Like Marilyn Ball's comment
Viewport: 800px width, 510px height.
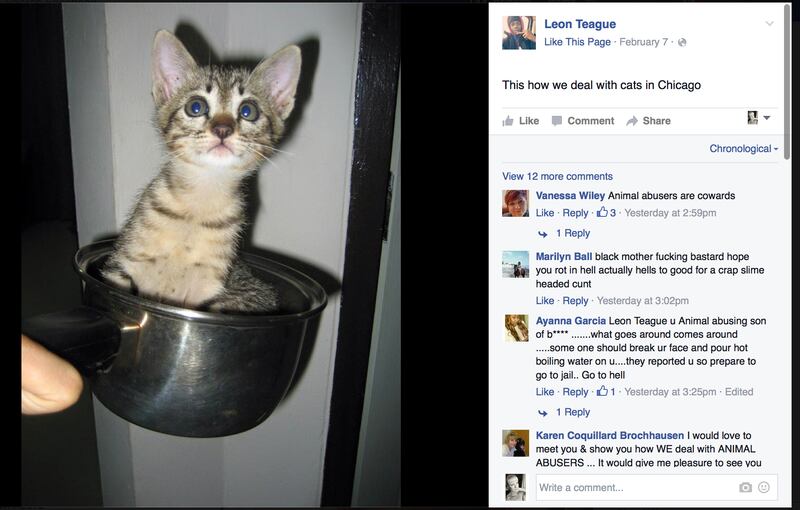click(x=544, y=301)
